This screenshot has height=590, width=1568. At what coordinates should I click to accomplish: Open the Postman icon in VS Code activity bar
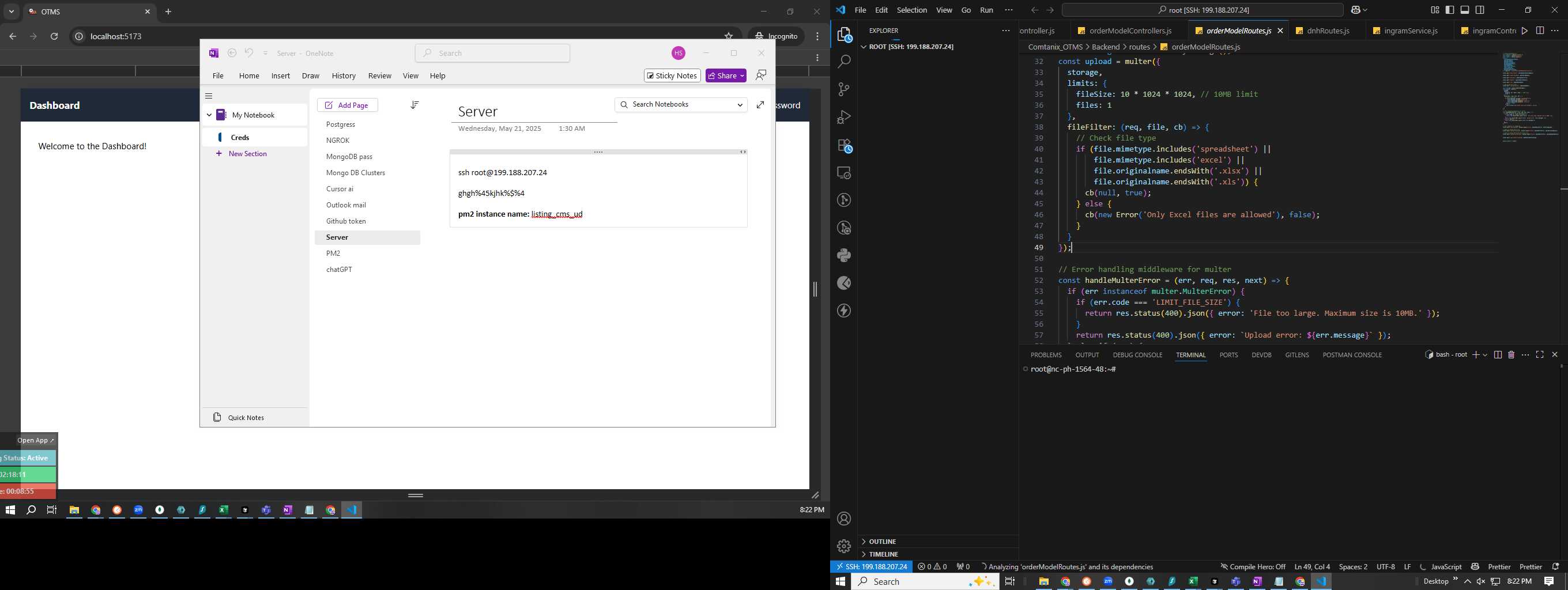coord(845,283)
